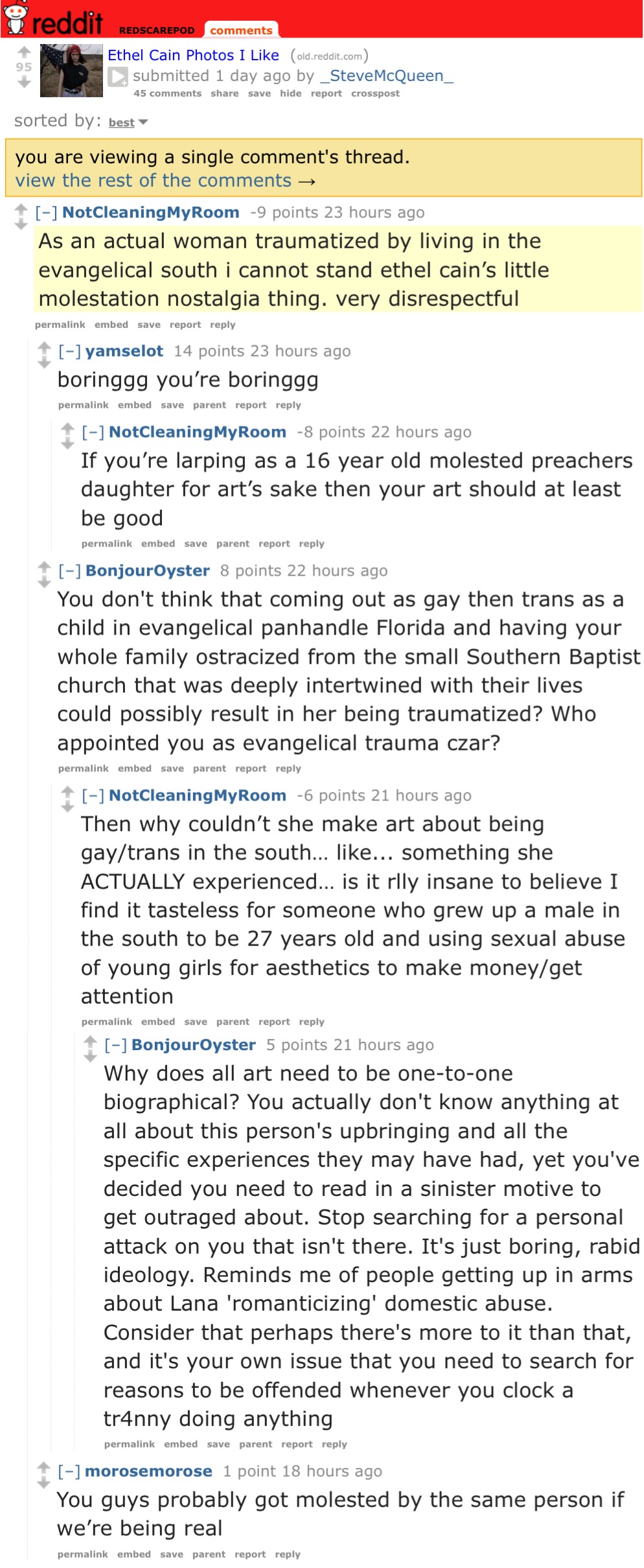
Task: Collapse NotCleaningMyRoom's -6 points reply
Action: pos(93,795)
